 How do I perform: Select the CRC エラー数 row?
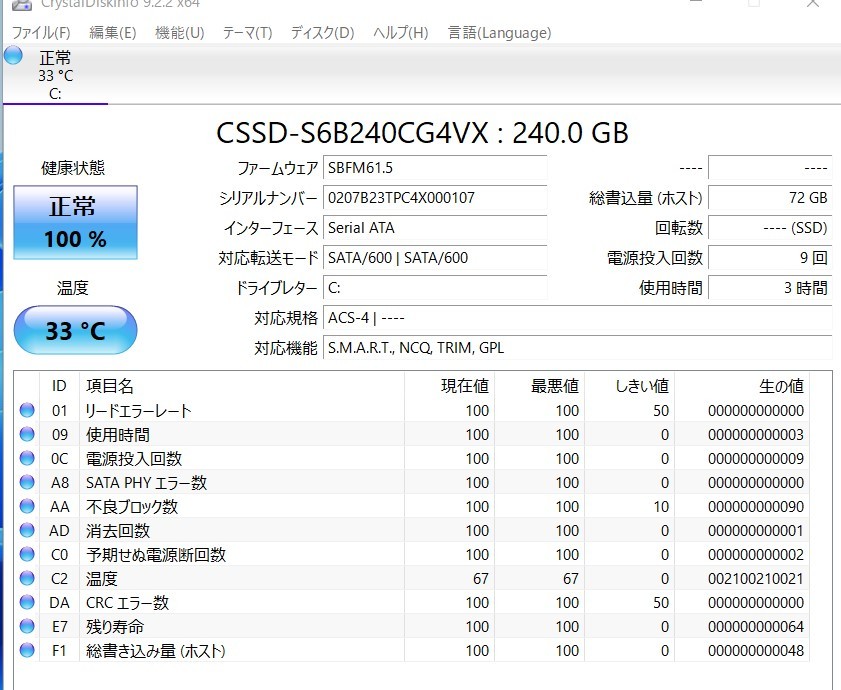[x=411, y=602]
